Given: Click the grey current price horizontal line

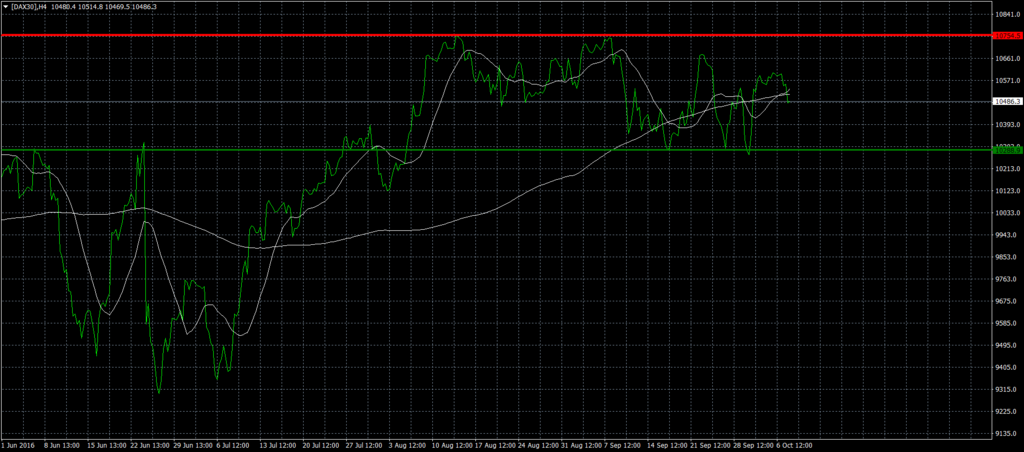Looking at the screenshot, I should pyautogui.click(x=300, y=101).
